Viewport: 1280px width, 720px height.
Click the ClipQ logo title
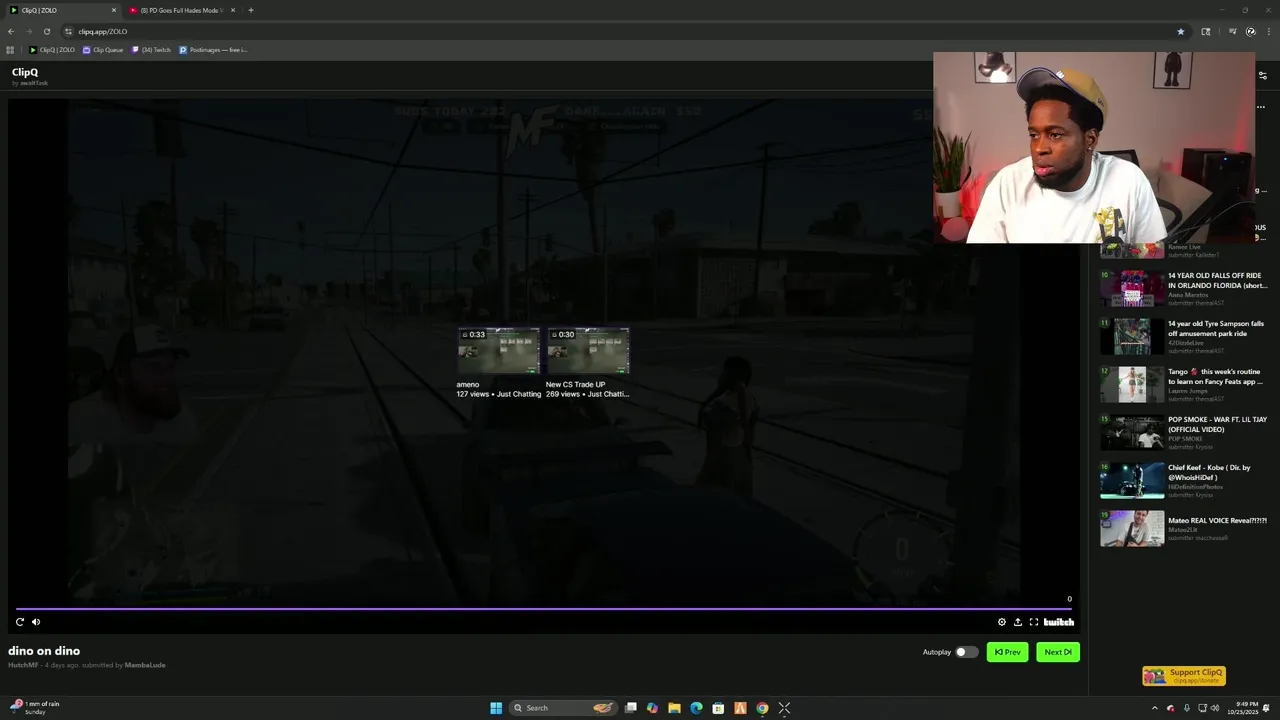pos(25,72)
